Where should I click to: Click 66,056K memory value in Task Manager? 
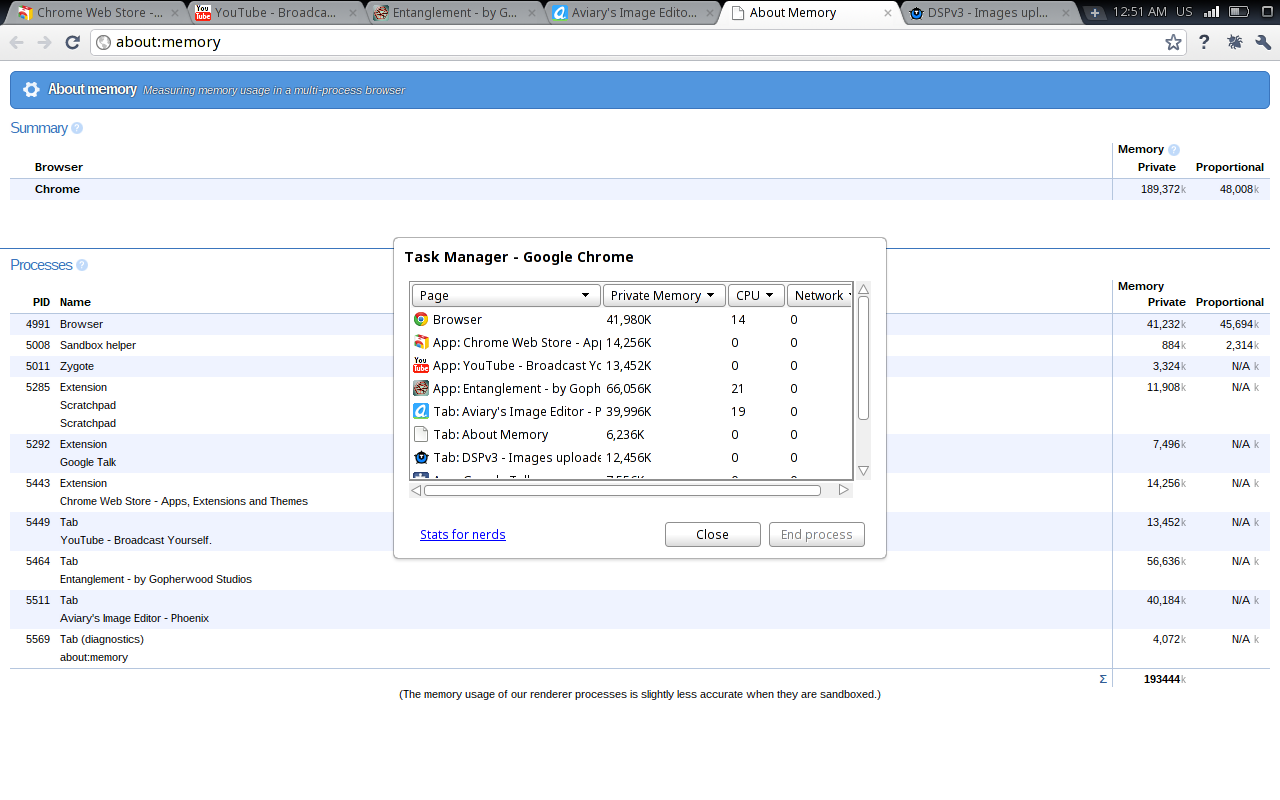click(629, 389)
